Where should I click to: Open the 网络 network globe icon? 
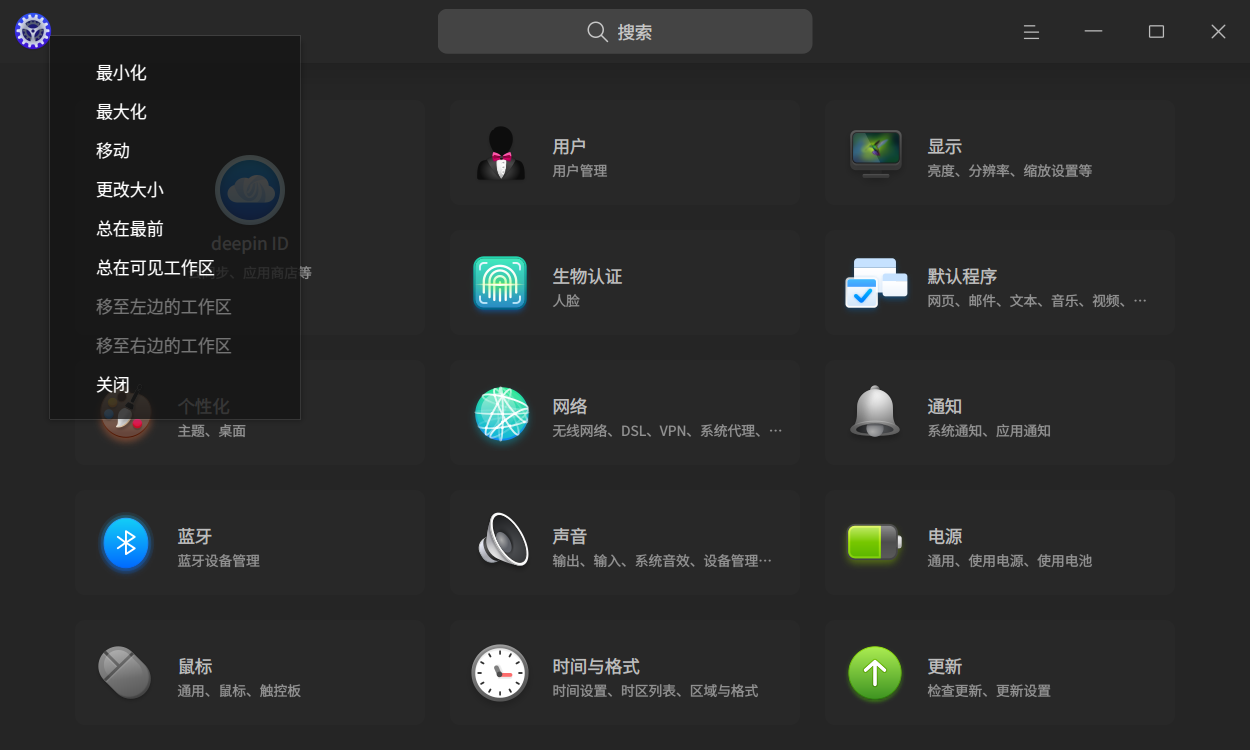(x=501, y=413)
